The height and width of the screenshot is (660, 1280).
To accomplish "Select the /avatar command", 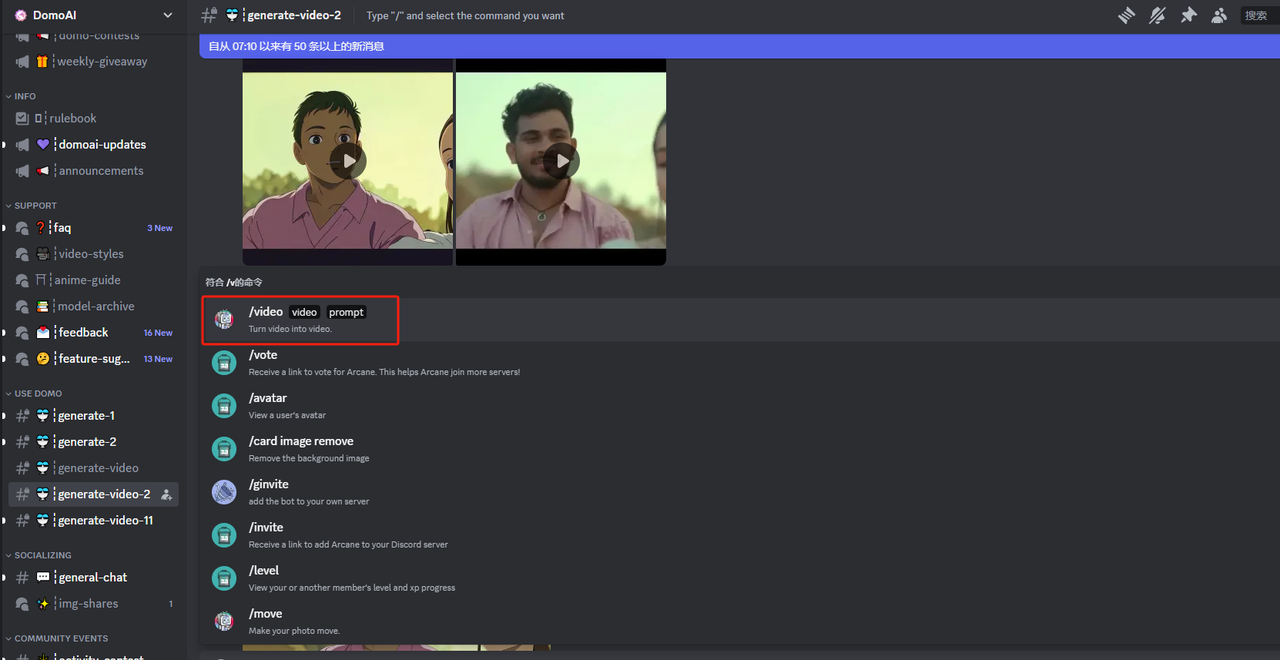I will coord(739,405).
